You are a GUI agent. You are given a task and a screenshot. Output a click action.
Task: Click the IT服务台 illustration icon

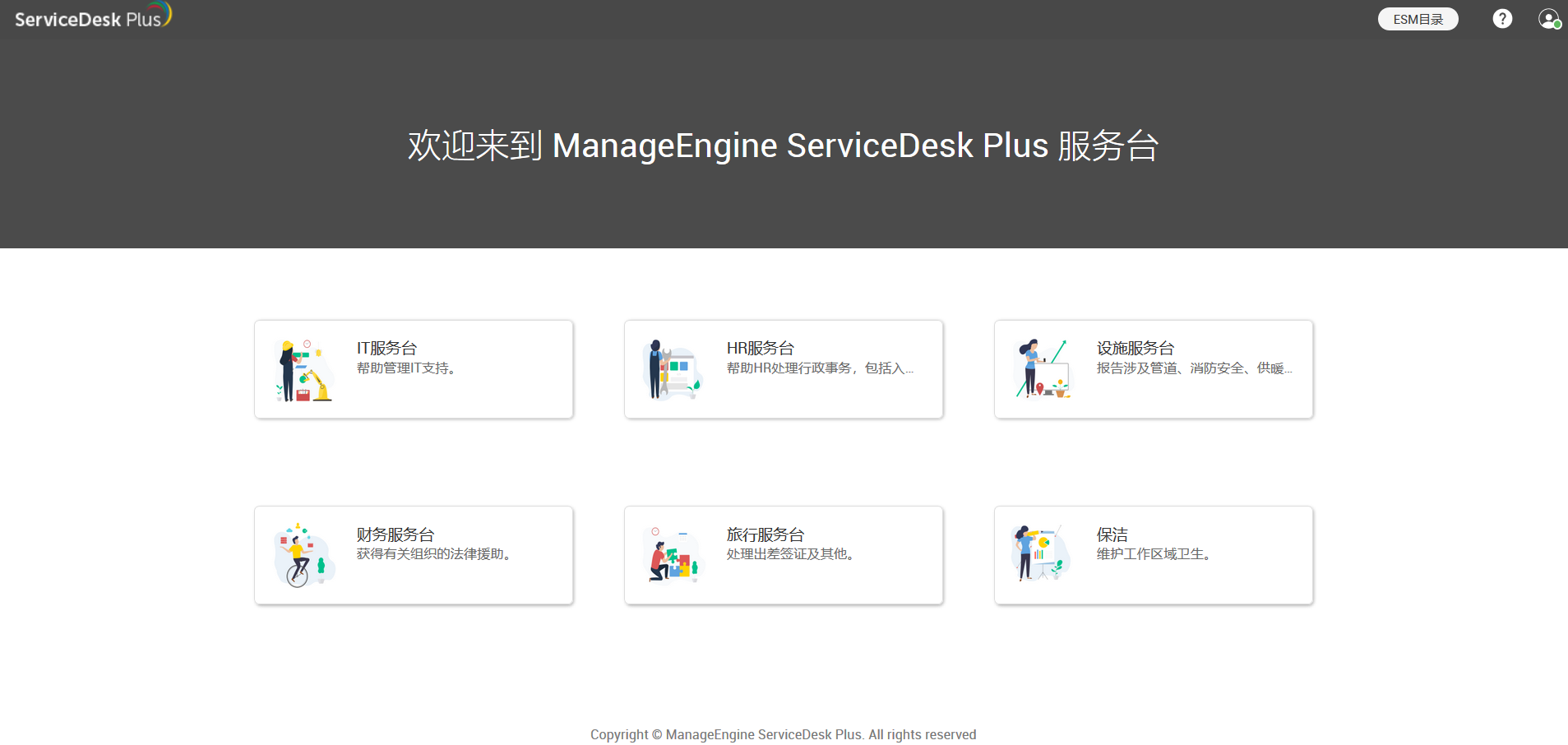(304, 369)
